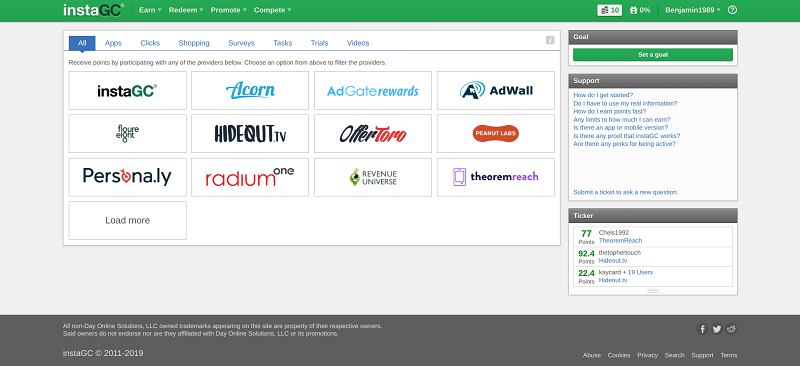
Task: Expand the Earn dropdown menu
Action: click(x=150, y=10)
